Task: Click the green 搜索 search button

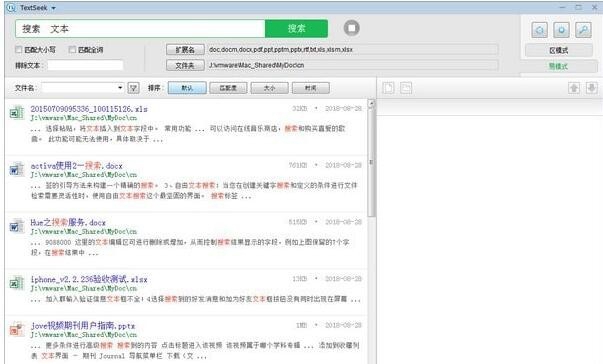Action: coord(297,29)
